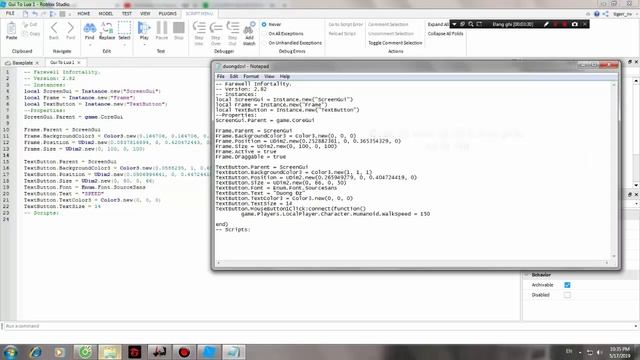Click the Step Out debugger icon
This screenshot has width=640, height=360.
point(233,28)
